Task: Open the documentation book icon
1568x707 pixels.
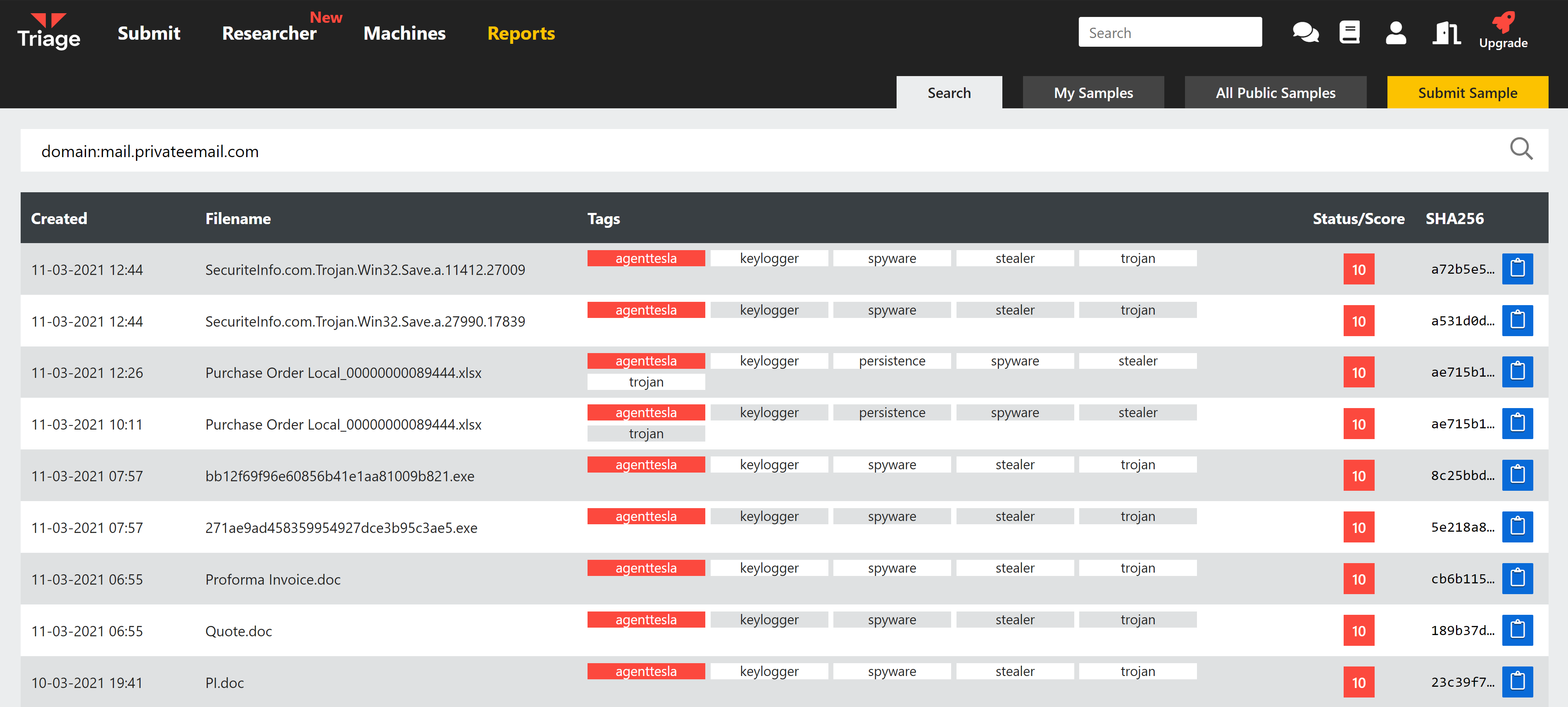Action: [1349, 32]
